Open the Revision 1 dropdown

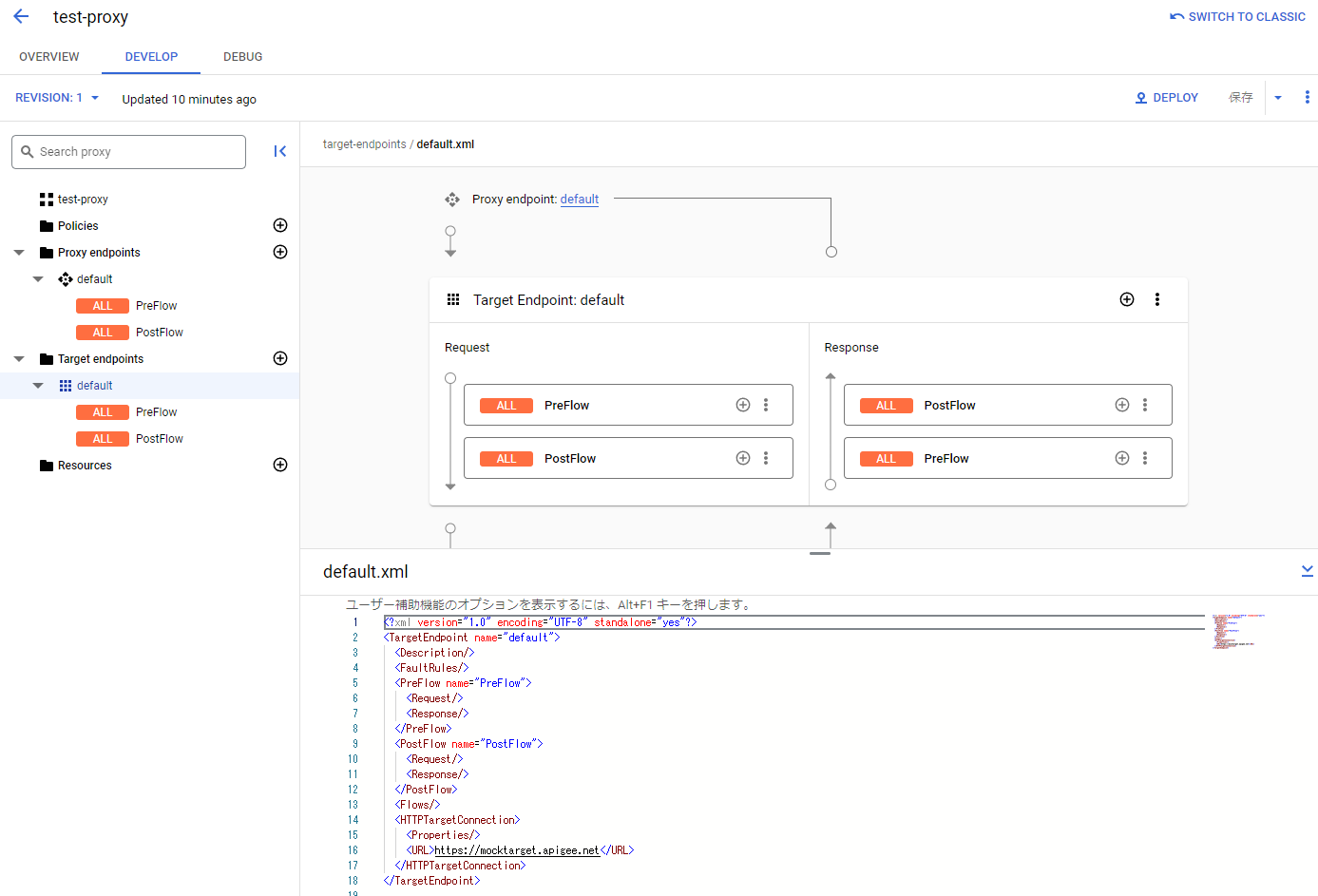click(x=57, y=98)
